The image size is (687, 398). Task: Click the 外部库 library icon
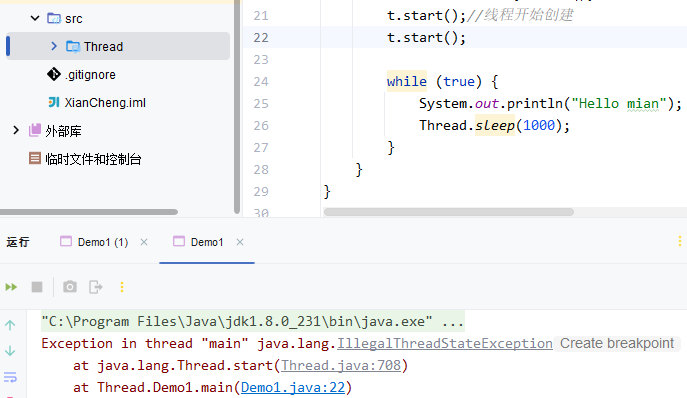coord(35,130)
